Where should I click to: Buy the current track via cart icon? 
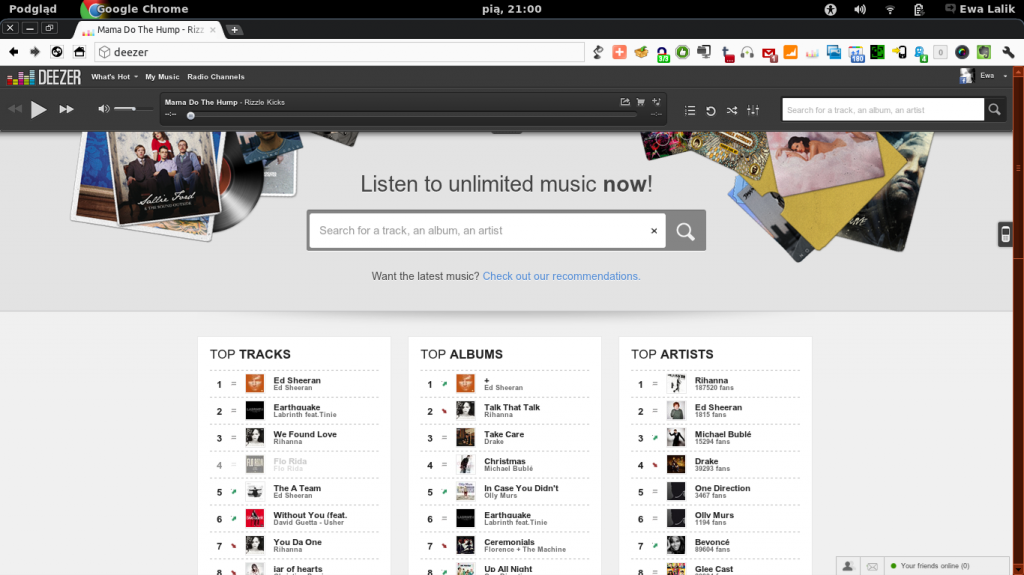click(x=641, y=102)
